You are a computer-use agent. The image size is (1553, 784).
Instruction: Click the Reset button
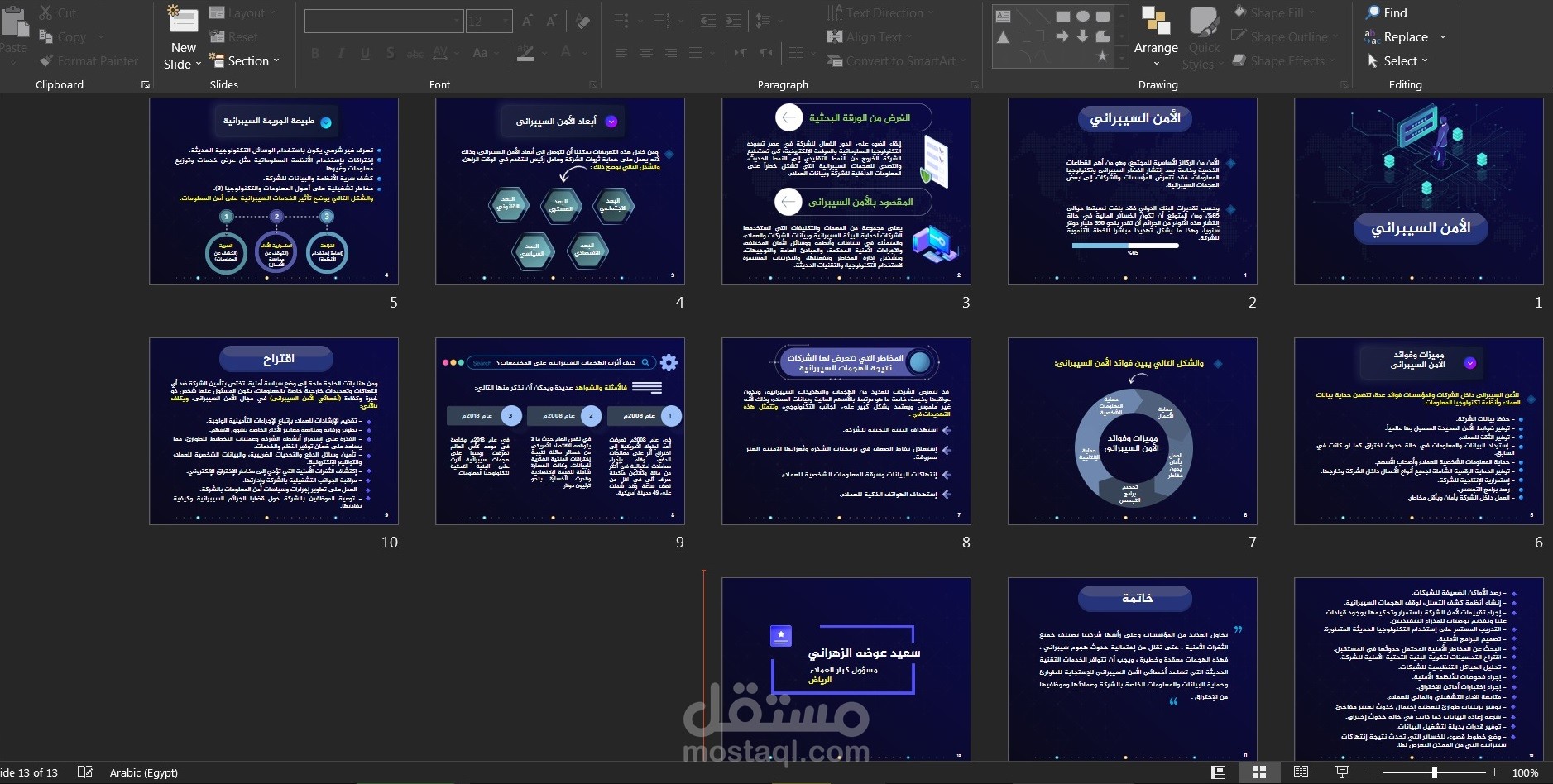[x=235, y=36]
